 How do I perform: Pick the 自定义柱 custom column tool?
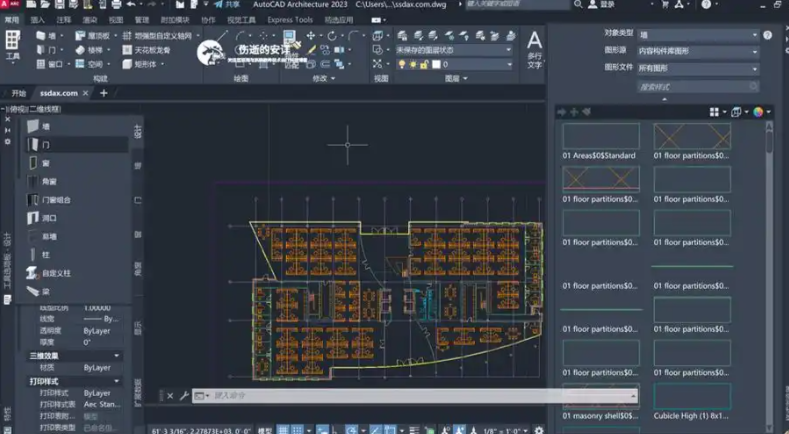(x=55, y=272)
